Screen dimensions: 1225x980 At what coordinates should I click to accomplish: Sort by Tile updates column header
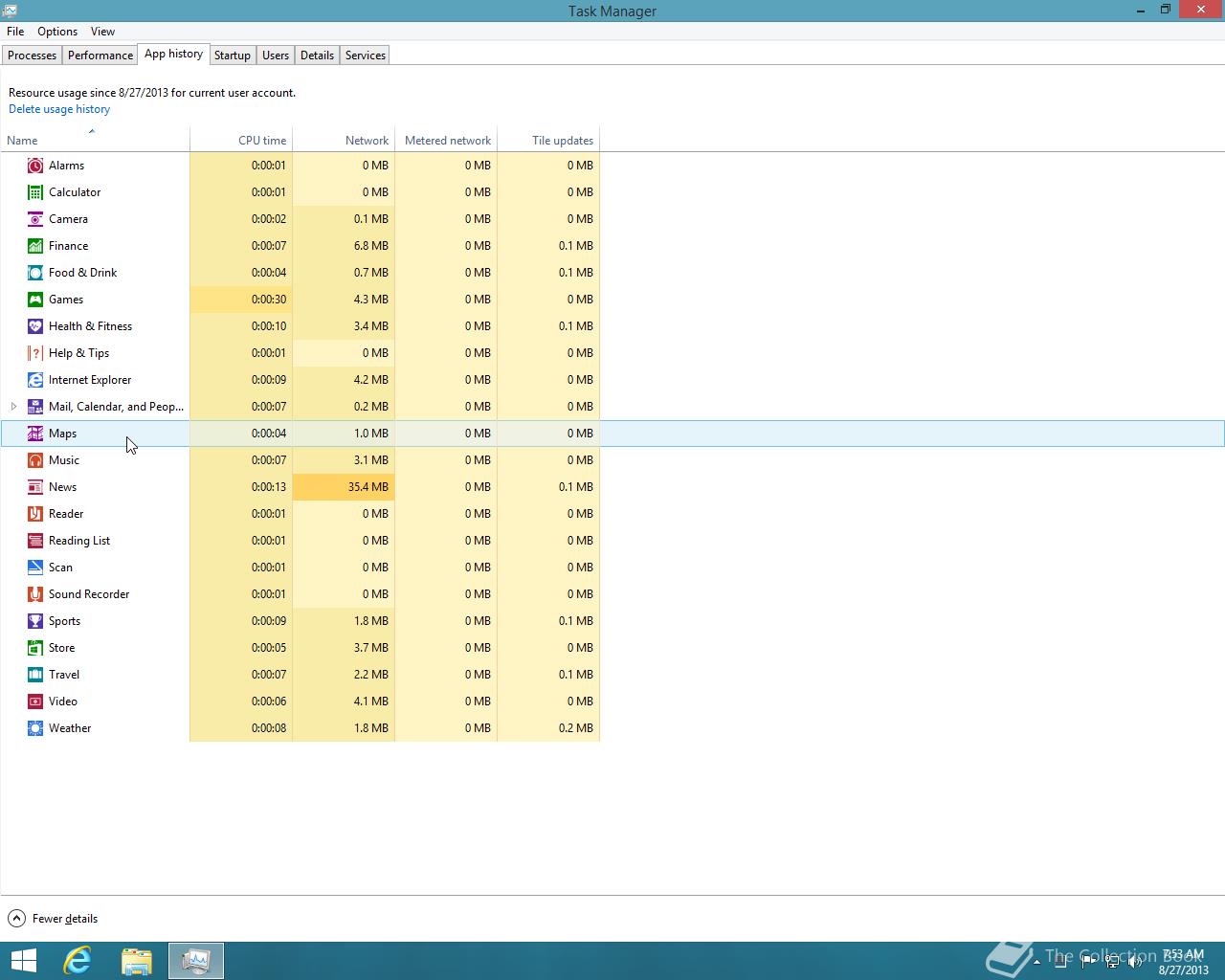(x=548, y=140)
